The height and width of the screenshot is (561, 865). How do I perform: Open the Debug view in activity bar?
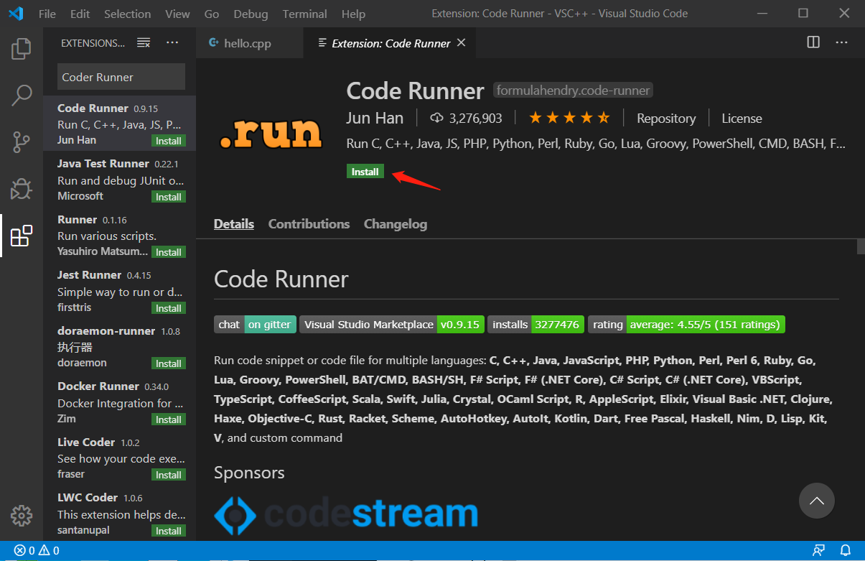point(21,189)
